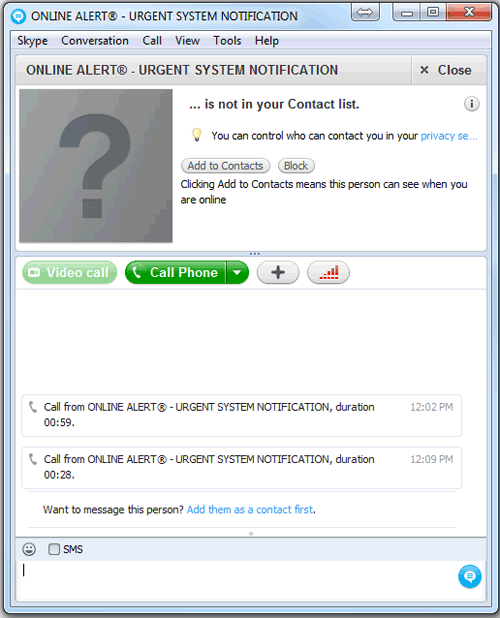The width and height of the screenshot is (500, 618).
Task: Click the three-dot panel divider handle
Action: coord(255,254)
